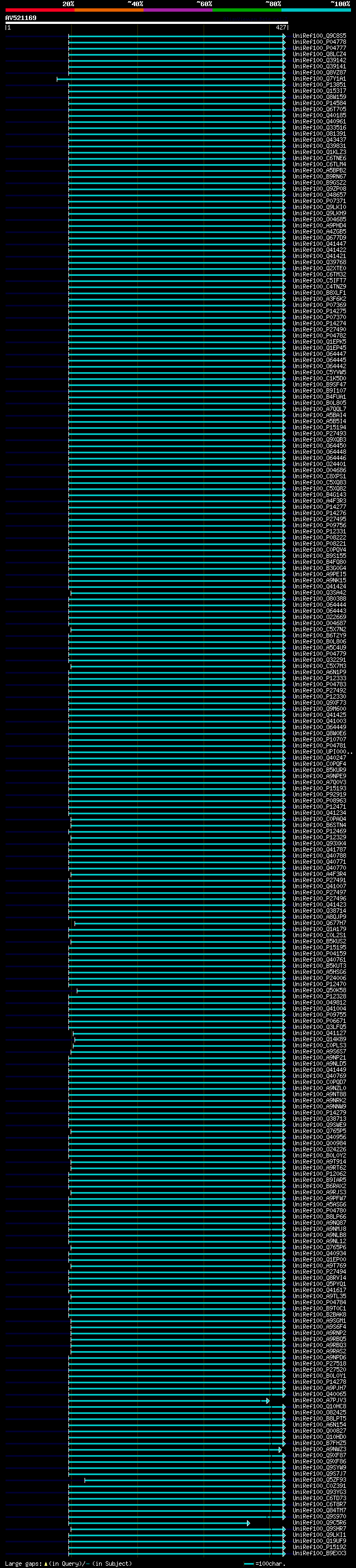Select hit label UniRef100_Q9C5R6
The width and height of the screenshot is (356, 1568).
pos(319,1522)
